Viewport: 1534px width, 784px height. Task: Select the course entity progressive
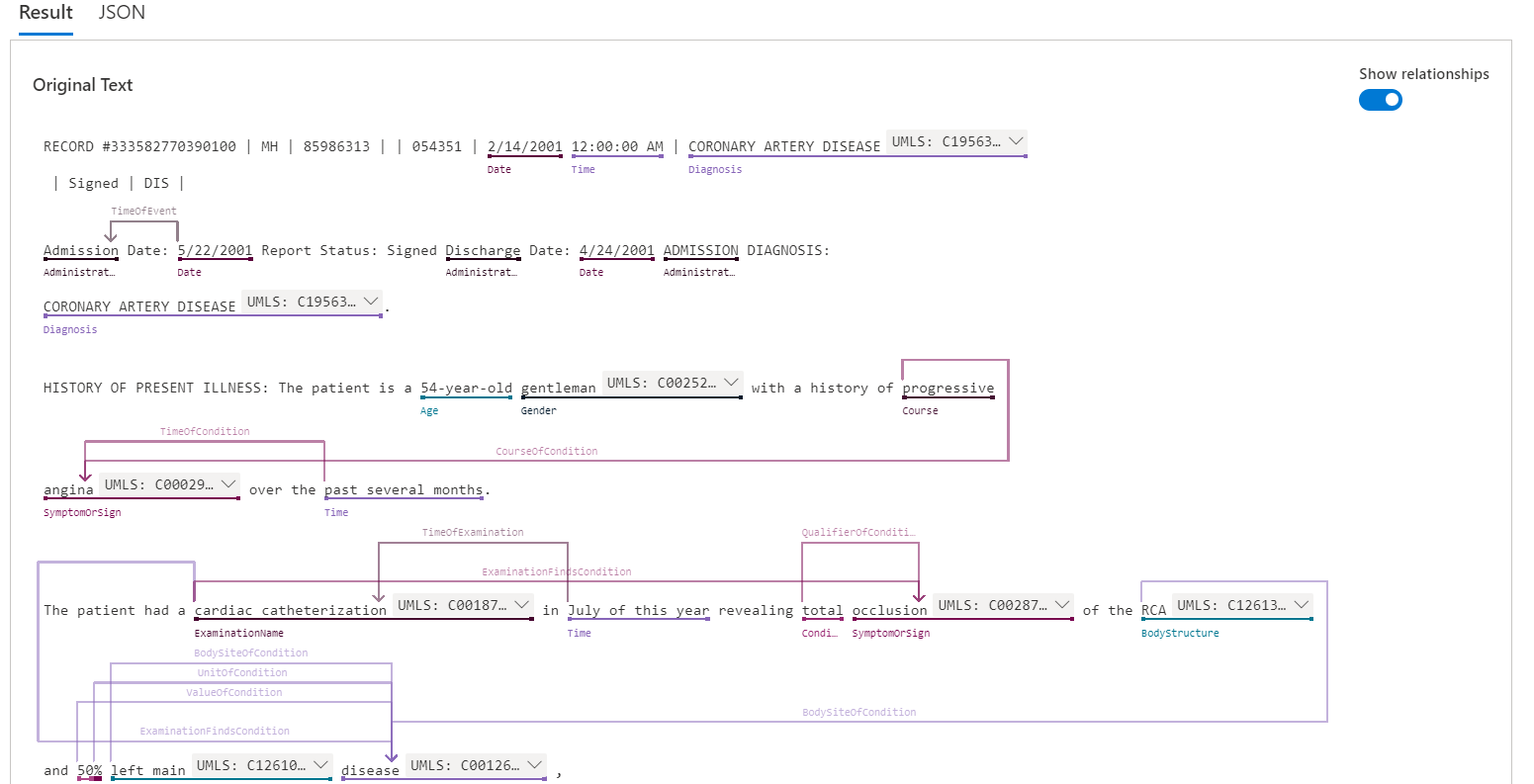pyautogui.click(x=947, y=389)
